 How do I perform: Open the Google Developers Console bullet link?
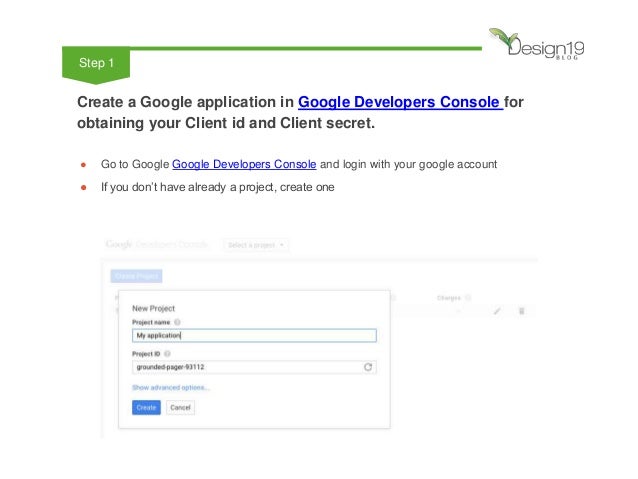tap(244, 164)
